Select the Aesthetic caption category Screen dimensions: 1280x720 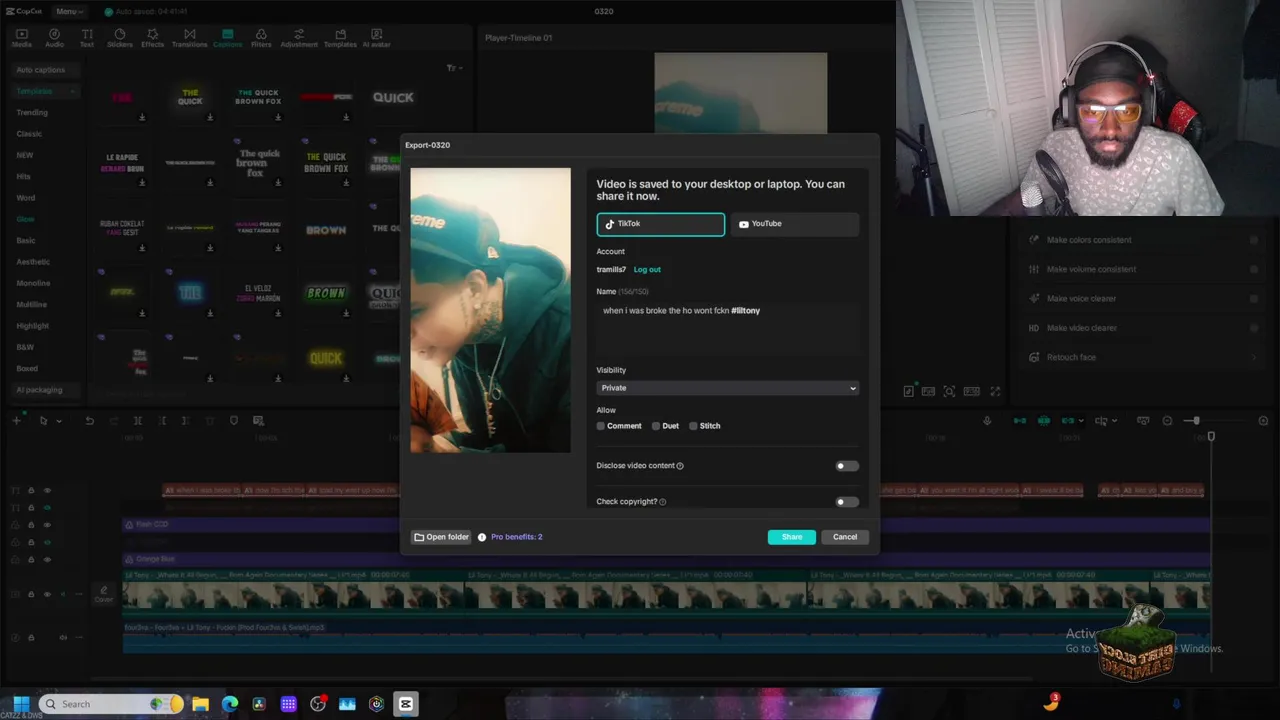click(x=33, y=262)
